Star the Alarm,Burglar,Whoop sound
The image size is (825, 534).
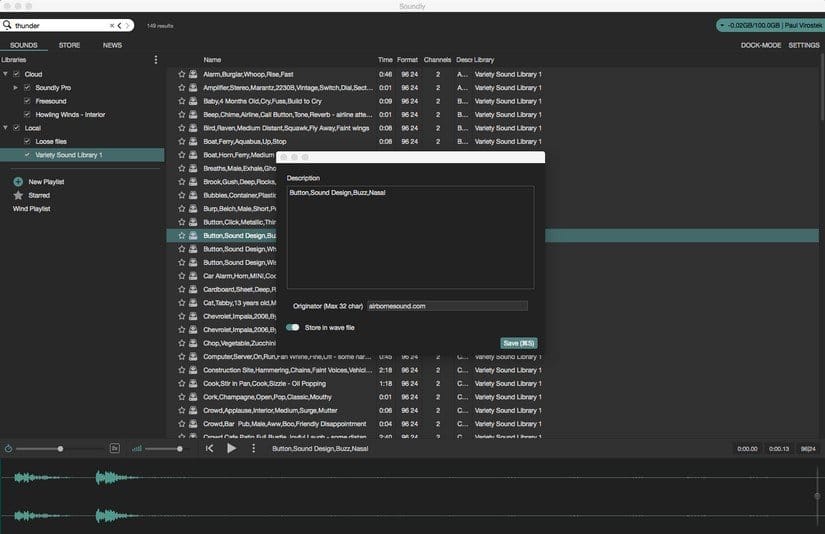[x=182, y=74]
